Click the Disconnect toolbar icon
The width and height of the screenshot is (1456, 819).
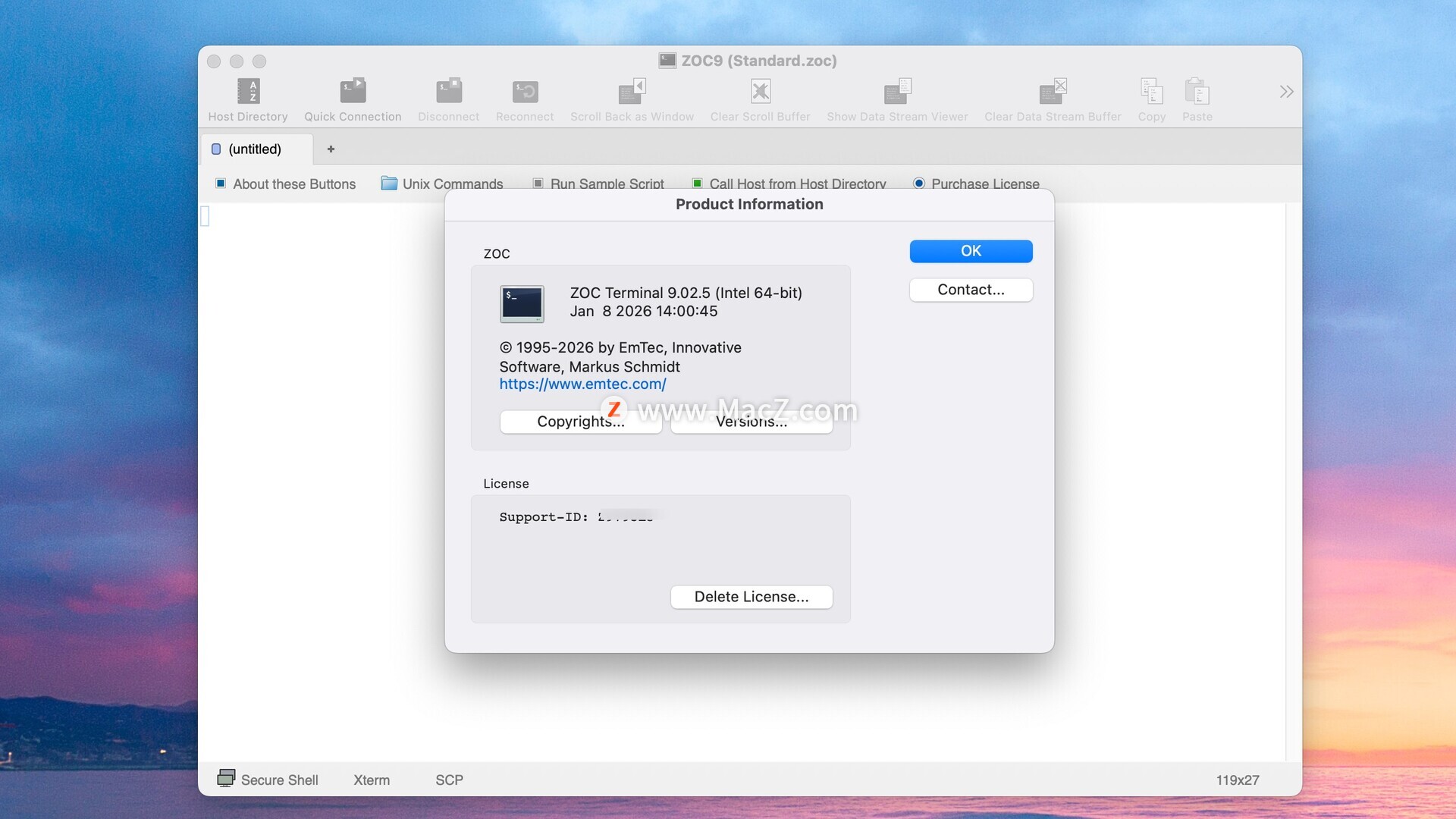pos(448,93)
